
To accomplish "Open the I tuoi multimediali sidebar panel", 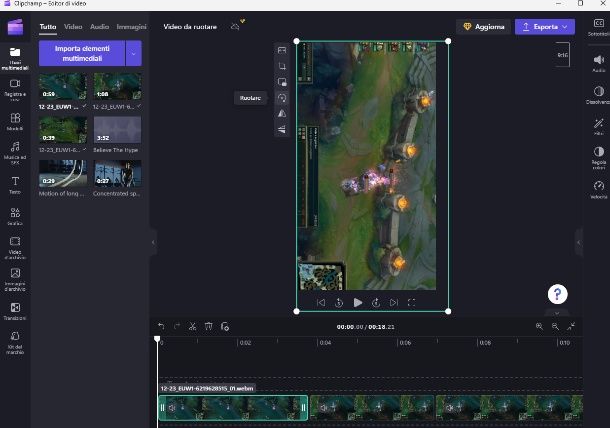I will (x=15, y=58).
